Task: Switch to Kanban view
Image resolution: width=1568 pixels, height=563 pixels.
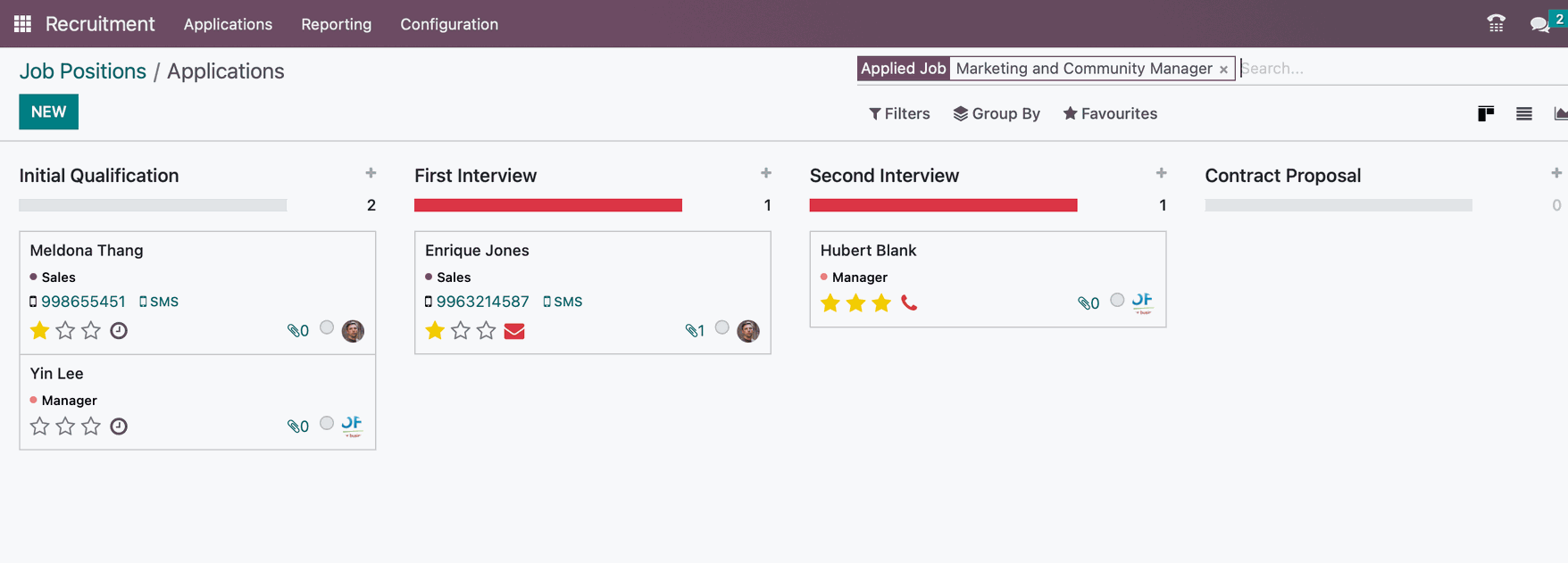Action: coord(1486,113)
